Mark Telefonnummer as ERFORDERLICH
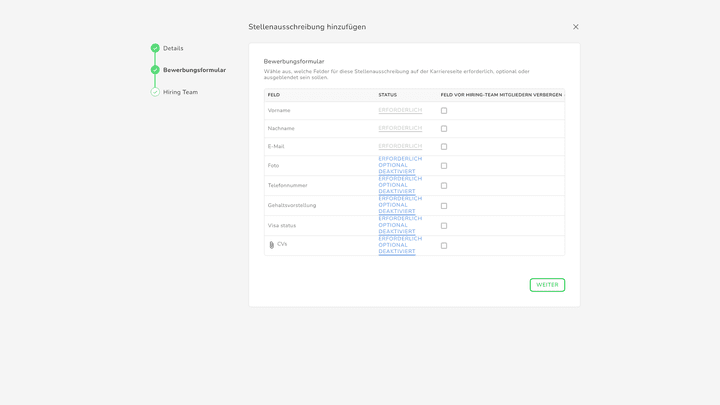The width and height of the screenshot is (720, 405). click(400, 179)
